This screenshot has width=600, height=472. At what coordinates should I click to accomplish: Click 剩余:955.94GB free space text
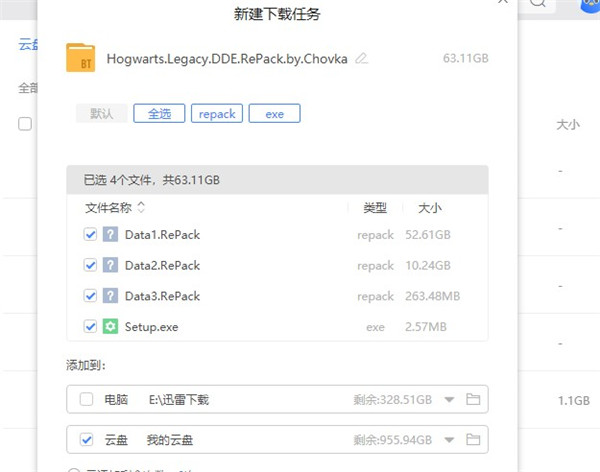(x=392, y=440)
